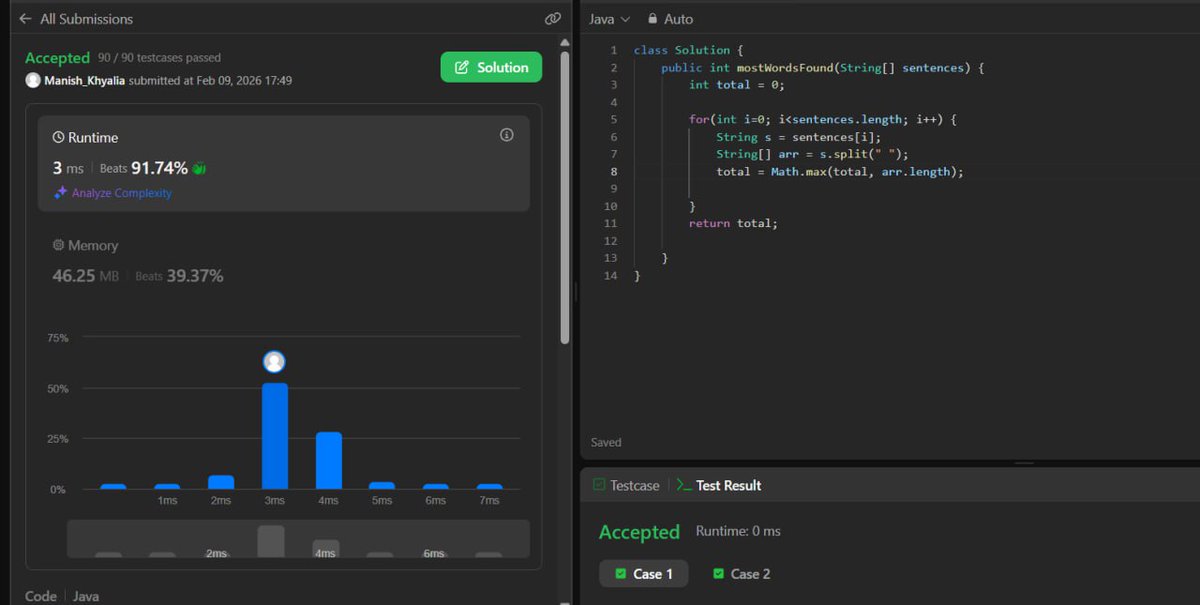1200x605 pixels.
Task: Click the Memory chip icon
Action: point(58,245)
